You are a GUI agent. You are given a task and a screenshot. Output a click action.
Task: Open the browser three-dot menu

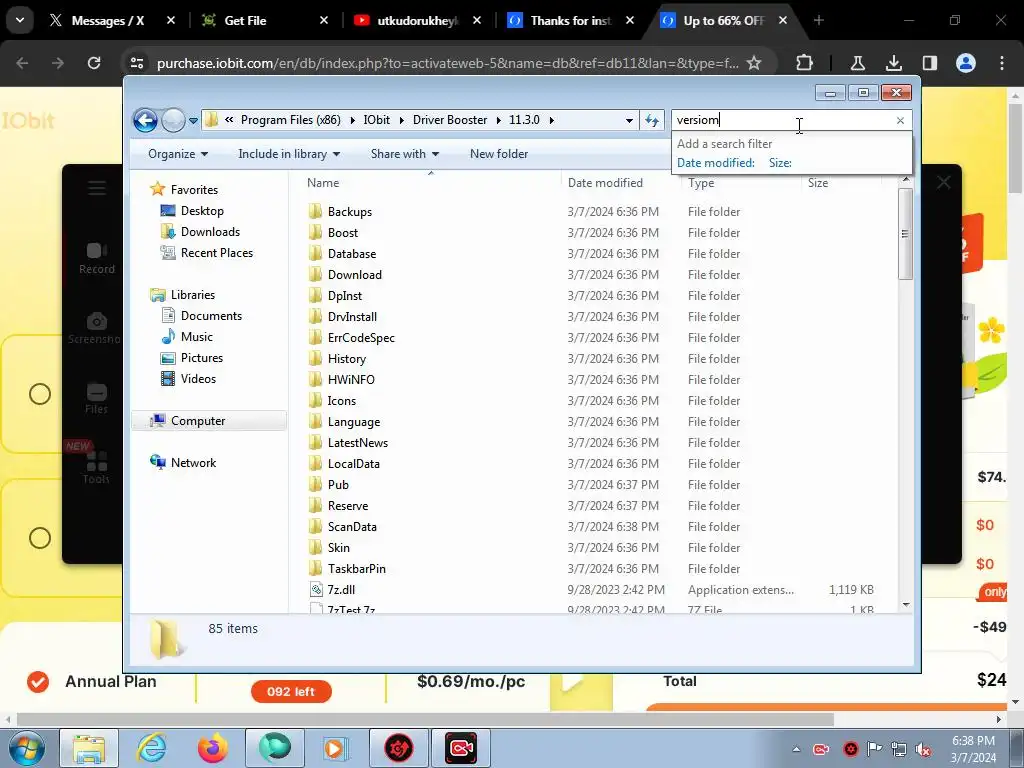1002,63
